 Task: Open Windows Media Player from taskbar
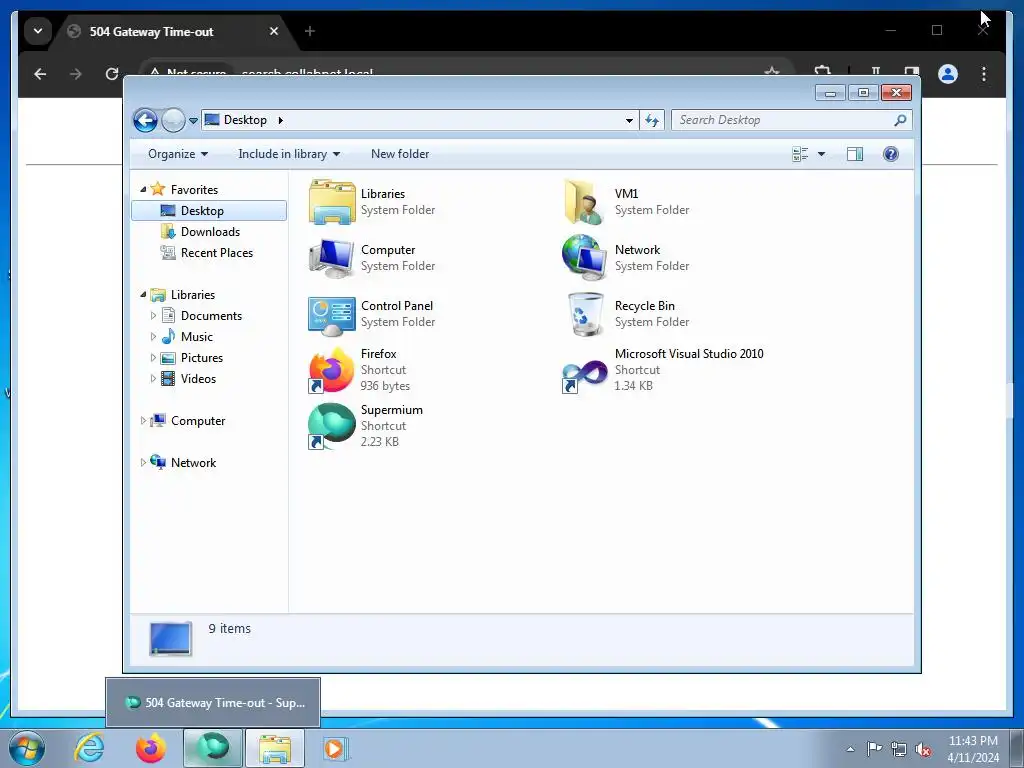pos(335,748)
